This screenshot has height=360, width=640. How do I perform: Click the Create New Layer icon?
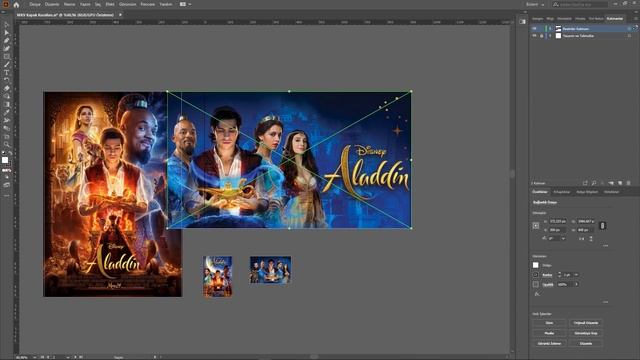[620, 183]
